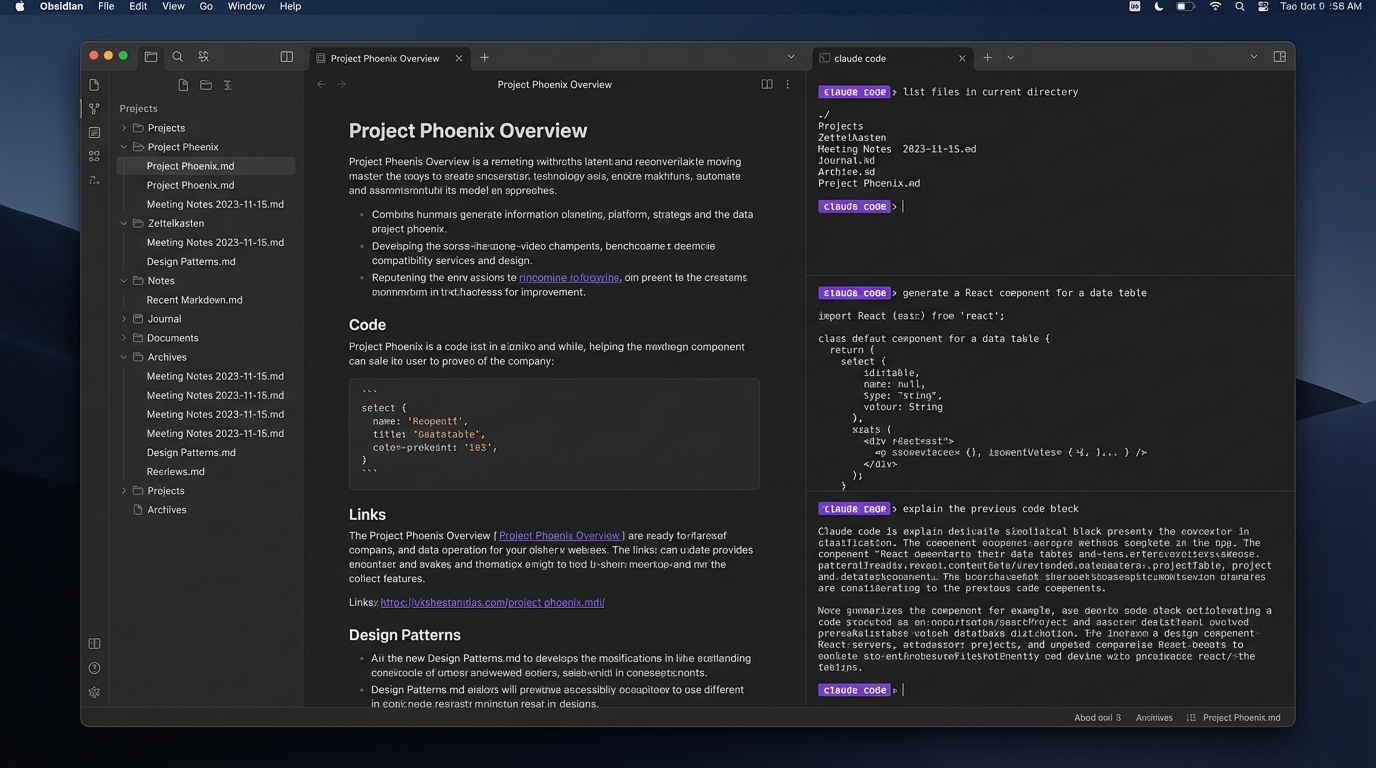Open the project phoenix URL link
The height and width of the screenshot is (768, 1376).
pyautogui.click(x=492, y=603)
